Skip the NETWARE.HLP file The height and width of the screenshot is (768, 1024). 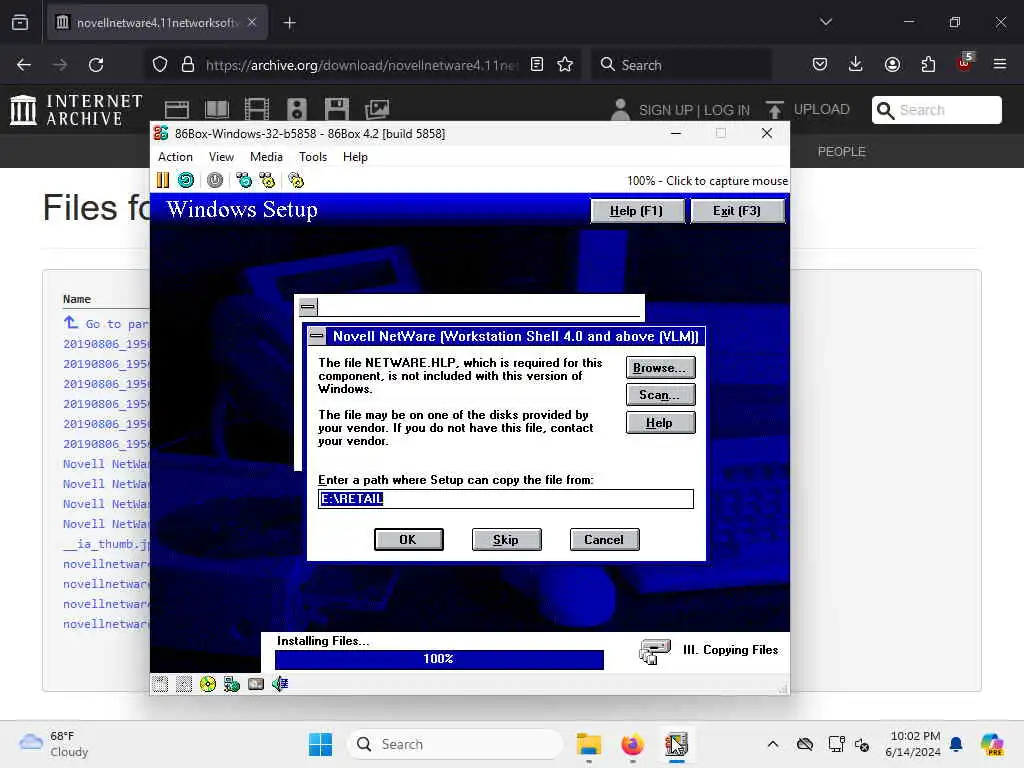pos(506,539)
